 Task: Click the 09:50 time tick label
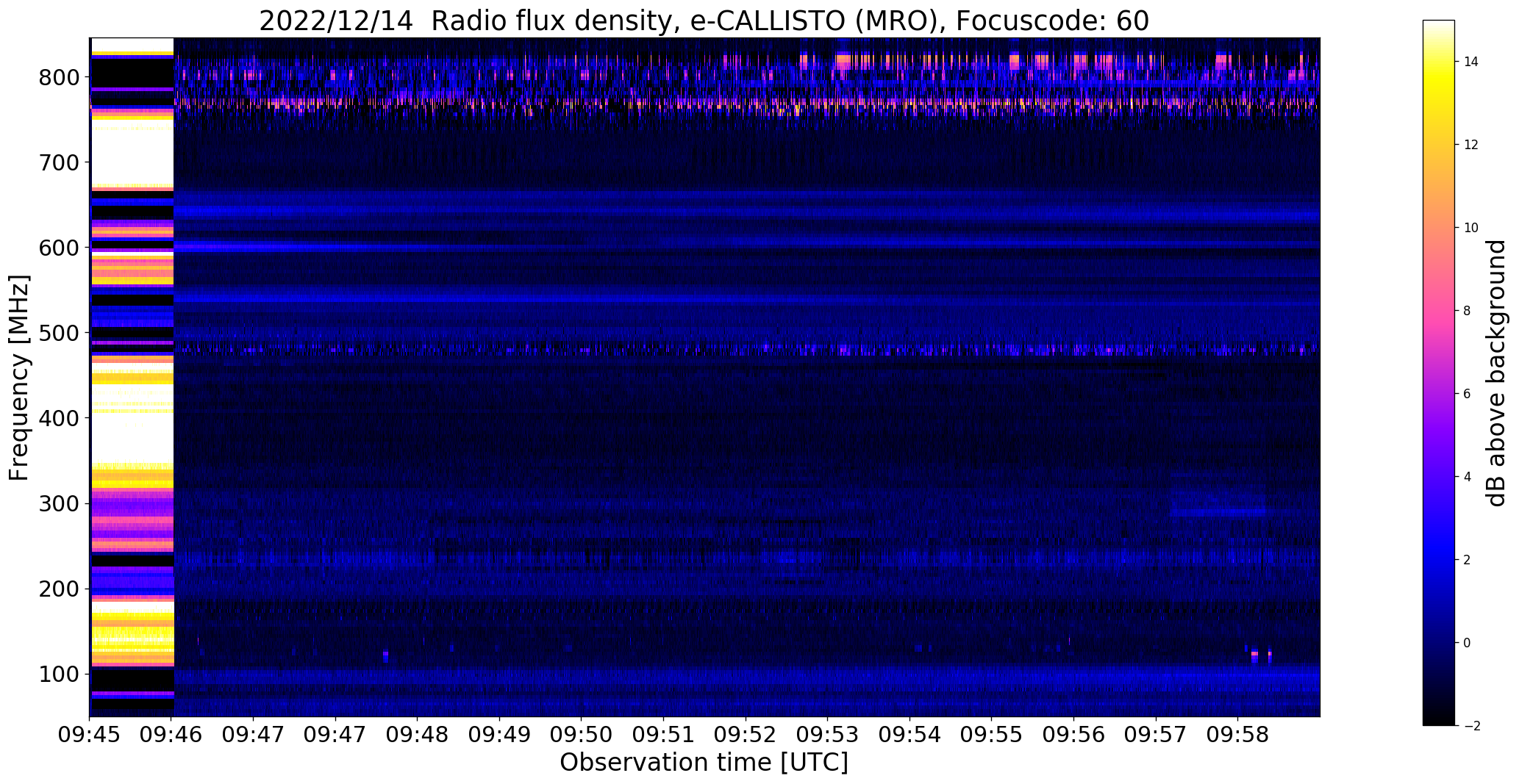point(582,735)
